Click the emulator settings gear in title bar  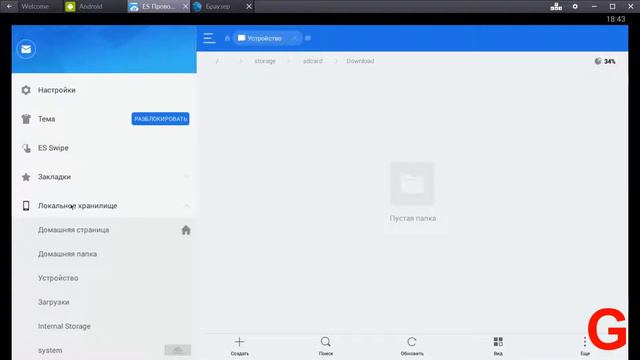tap(575, 7)
